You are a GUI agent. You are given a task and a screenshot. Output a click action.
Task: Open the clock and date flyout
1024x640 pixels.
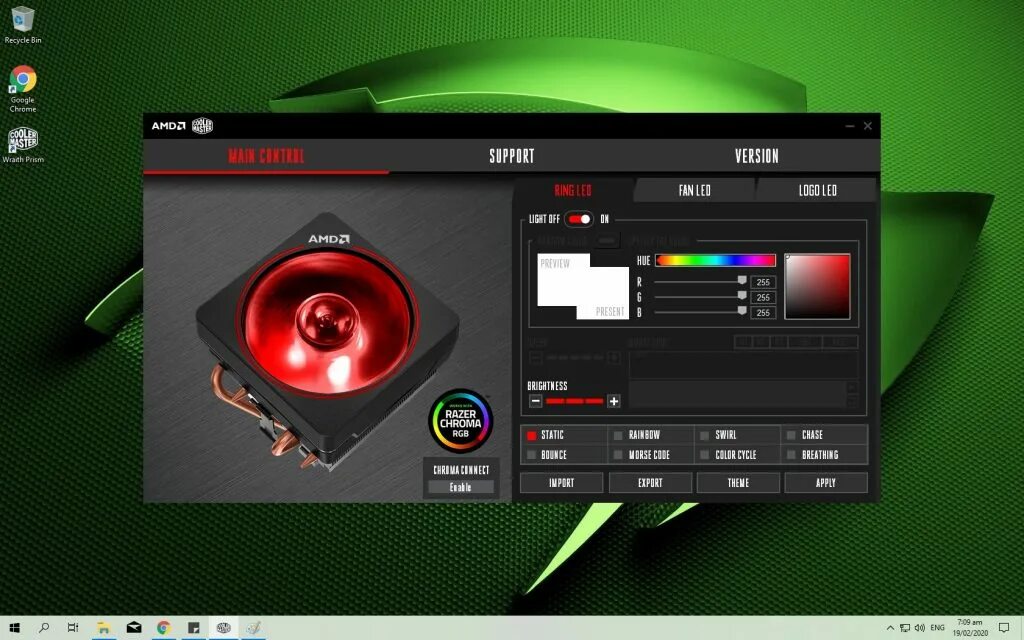pos(970,628)
